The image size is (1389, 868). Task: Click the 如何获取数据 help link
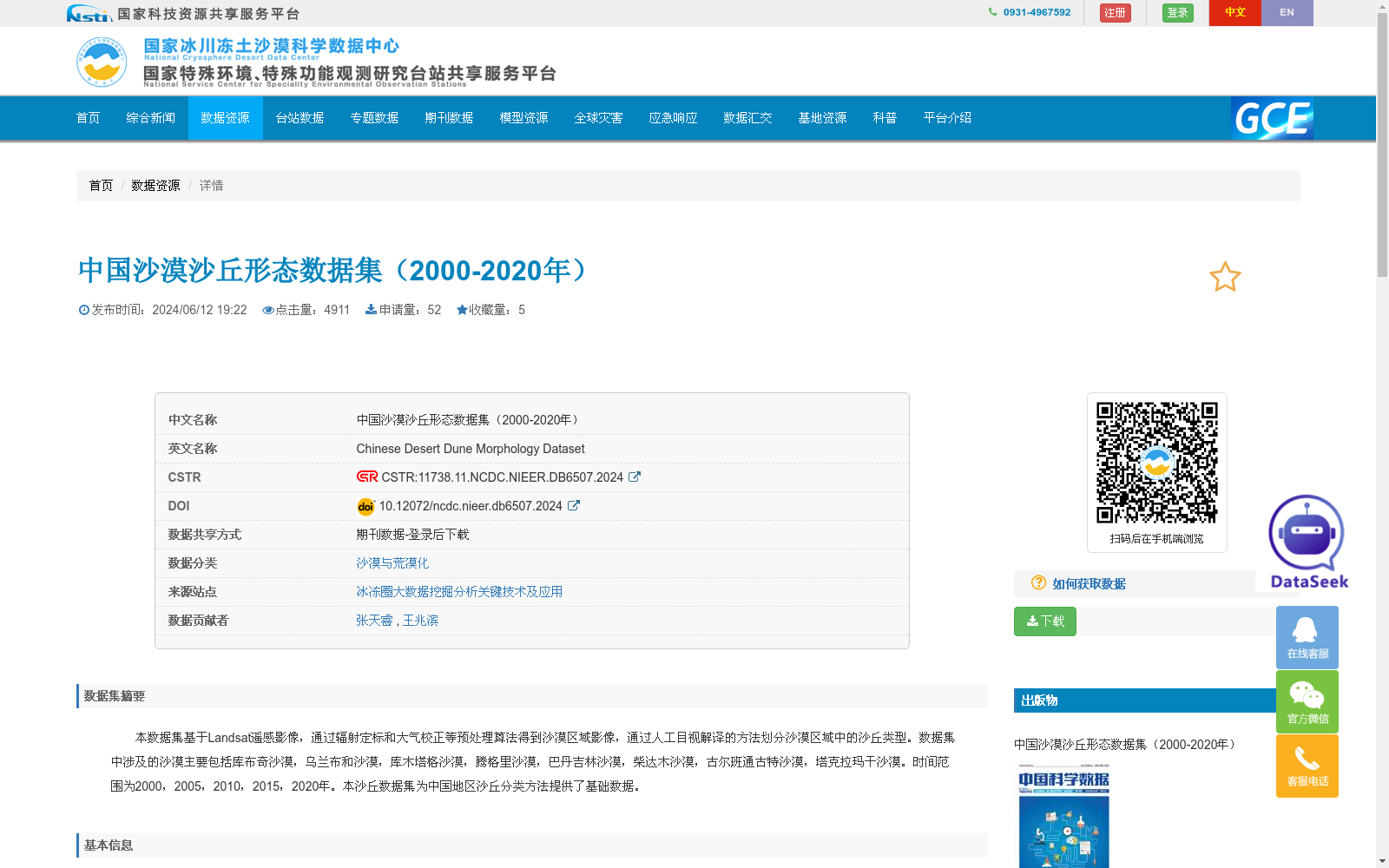tap(1089, 584)
